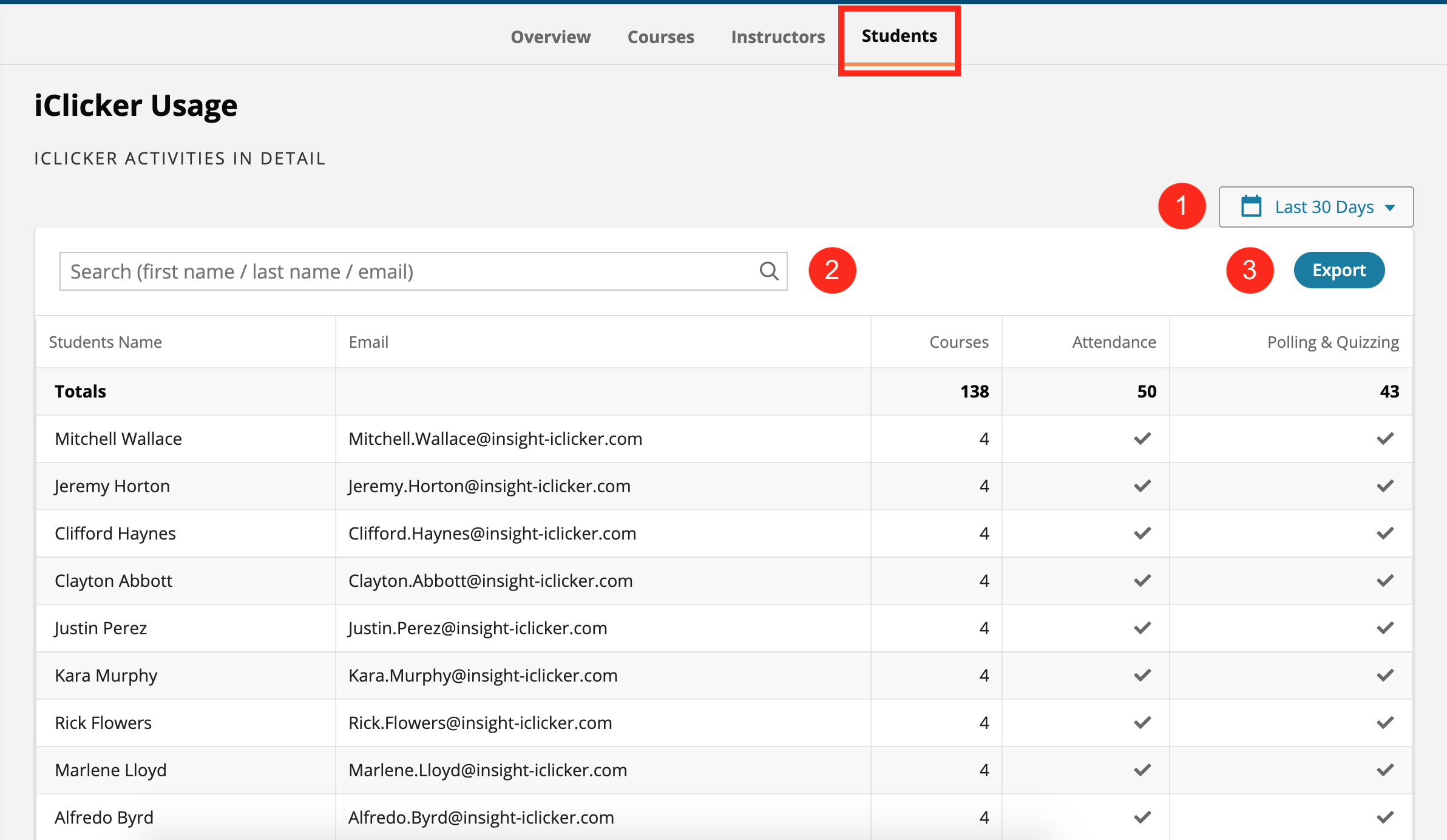Viewport: 1447px width, 840px height.
Task: Click the Export button
Action: 1339,270
